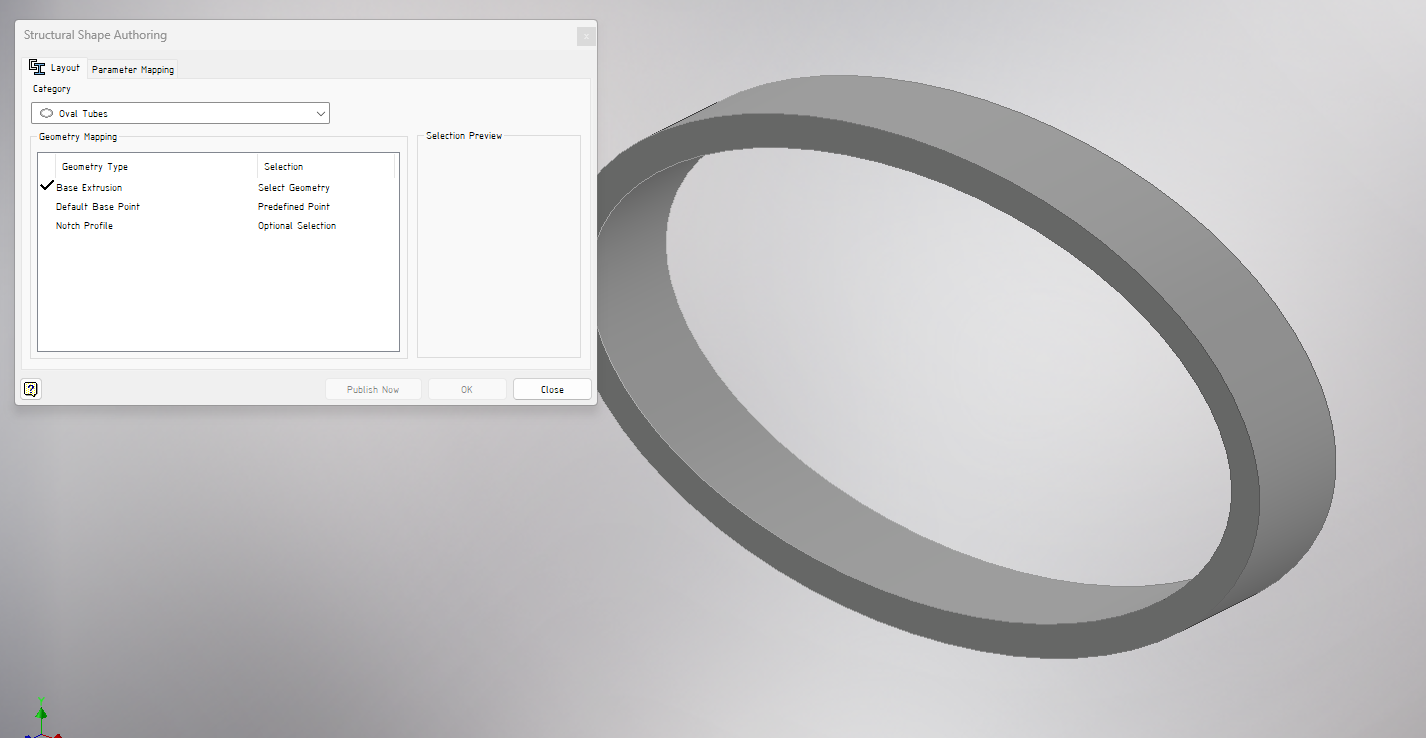Switch to the Parameter Mapping tab

click(x=132, y=69)
